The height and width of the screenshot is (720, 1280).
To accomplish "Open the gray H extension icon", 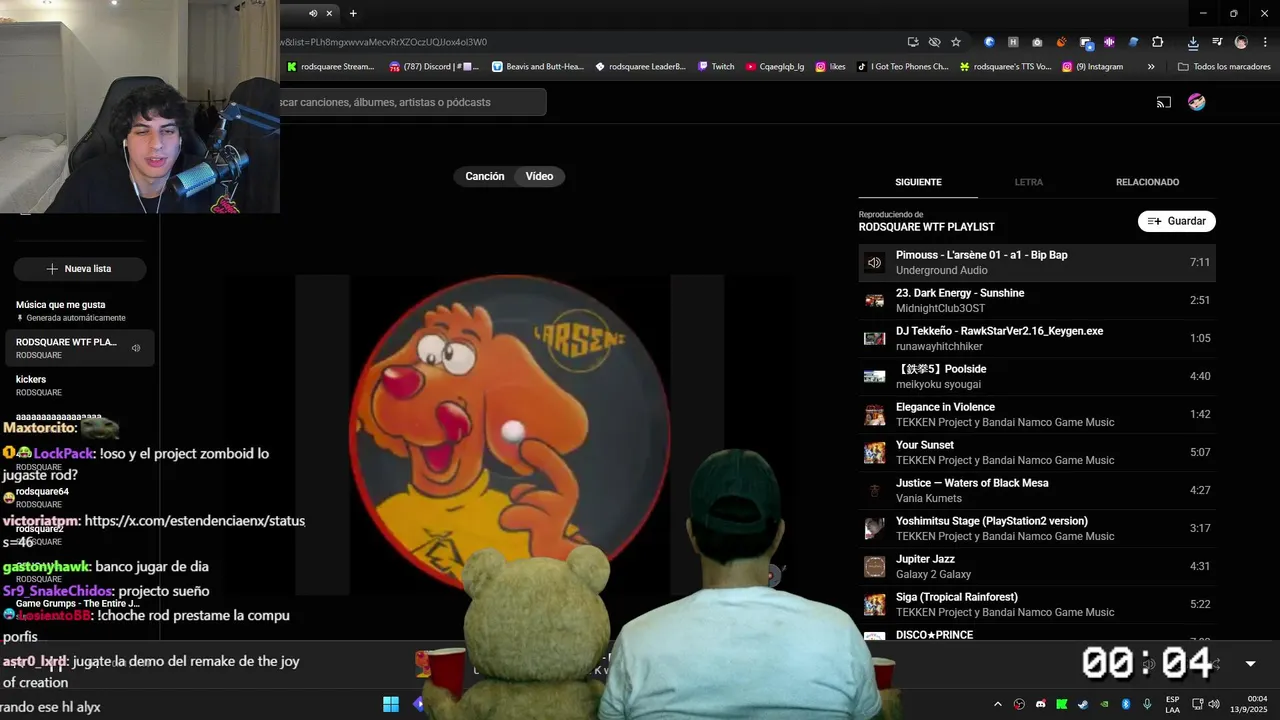I will coord(1013,42).
